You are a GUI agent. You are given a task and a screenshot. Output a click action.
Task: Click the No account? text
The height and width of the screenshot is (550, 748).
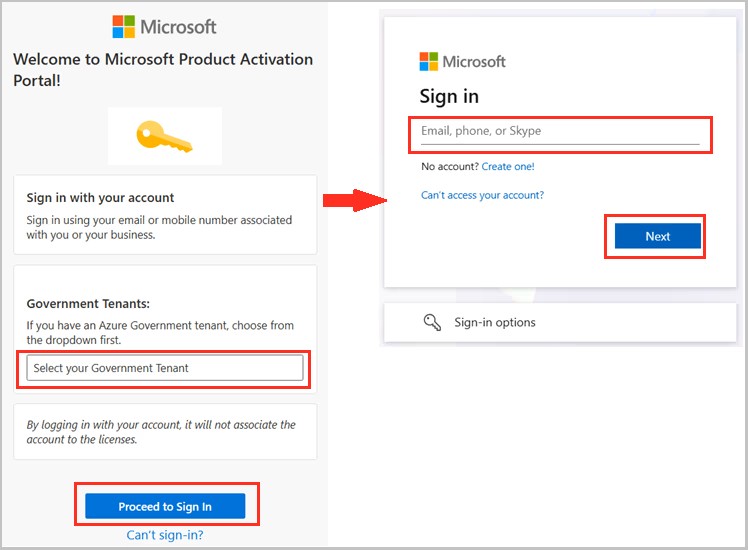pos(449,167)
